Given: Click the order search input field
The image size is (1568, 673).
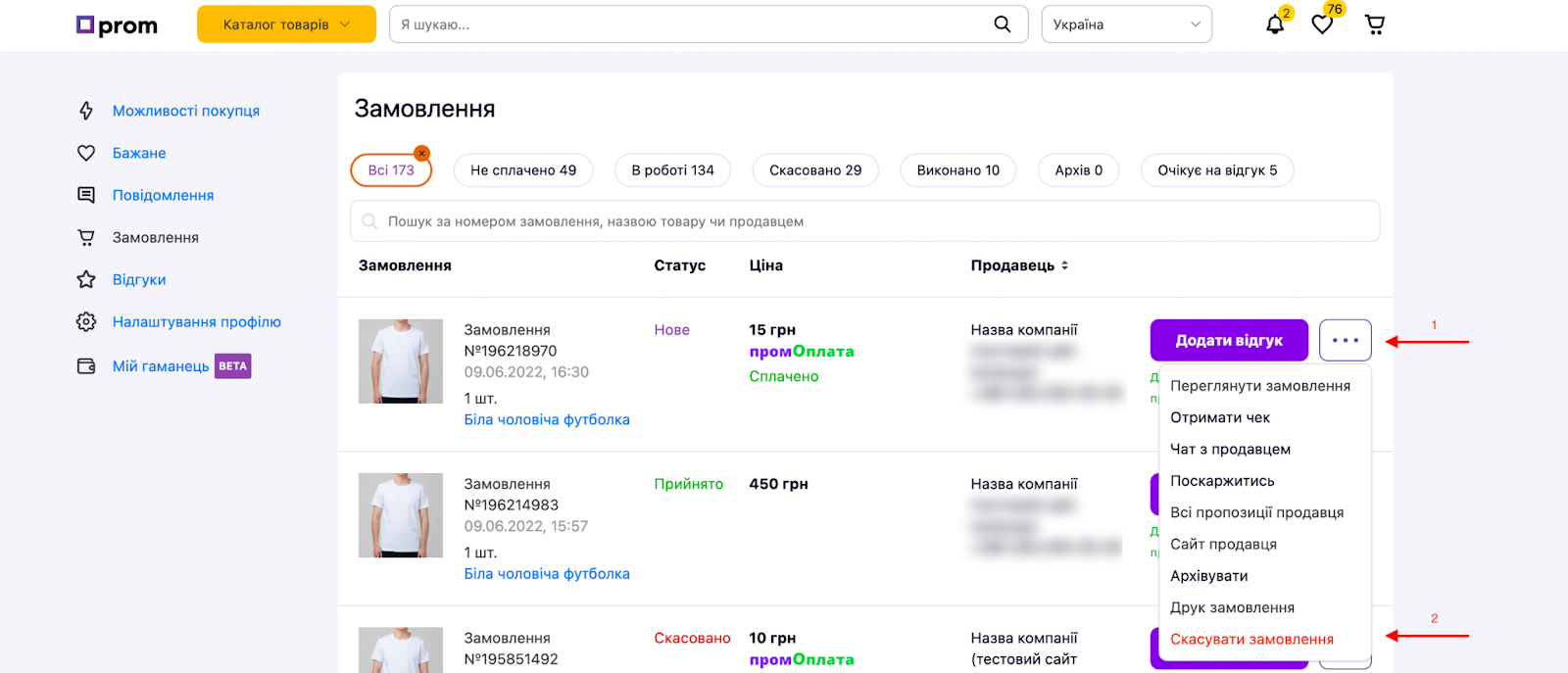Looking at the screenshot, I should click(x=864, y=221).
